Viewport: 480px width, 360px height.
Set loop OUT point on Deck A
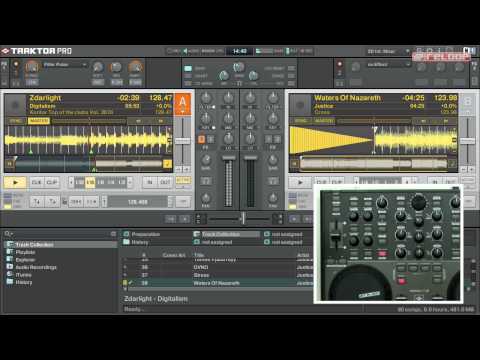pos(165,182)
